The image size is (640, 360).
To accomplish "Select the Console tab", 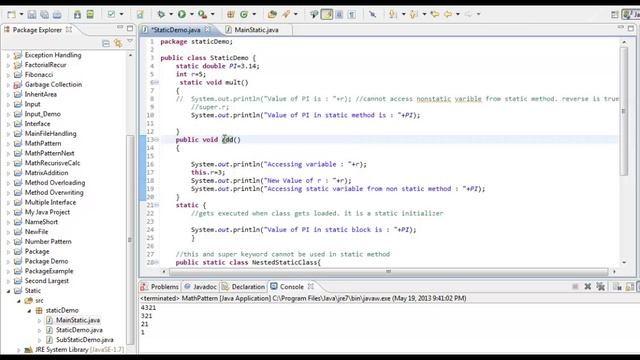I will pos(292,287).
